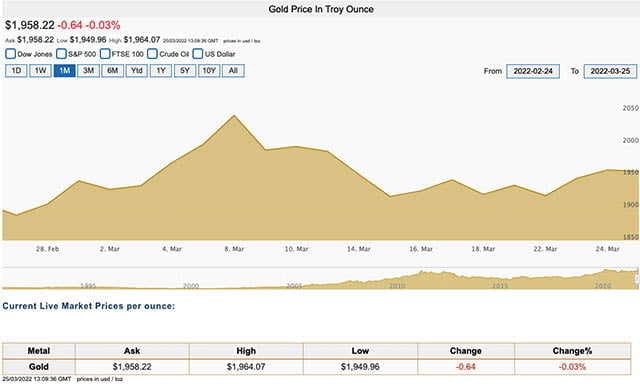Viewport: 640px width, 388px height.
Task: Click 2000 in the navigator timeline
Action: 191,286
